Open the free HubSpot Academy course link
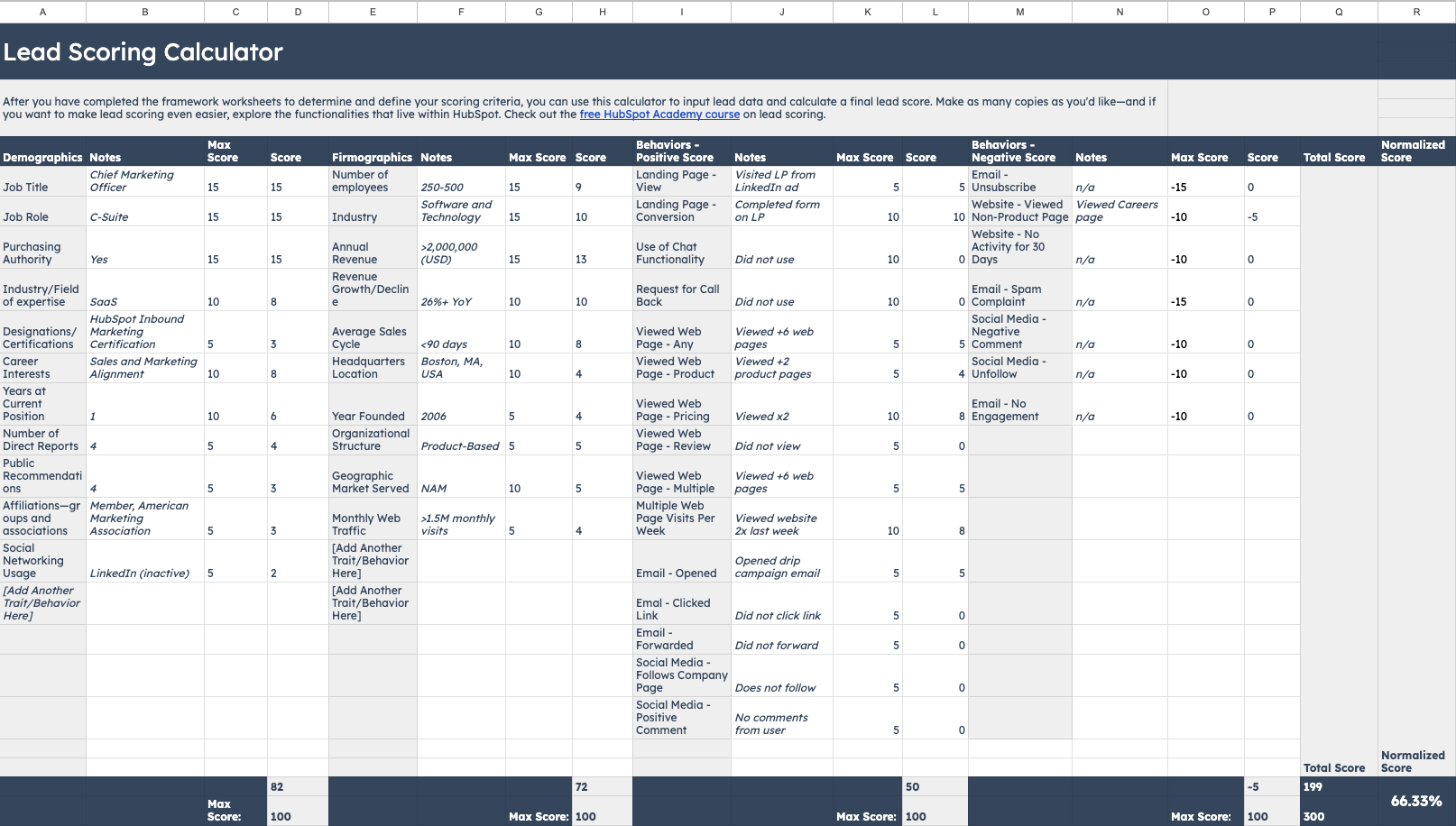1456x826 pixels. pos(659,115)
